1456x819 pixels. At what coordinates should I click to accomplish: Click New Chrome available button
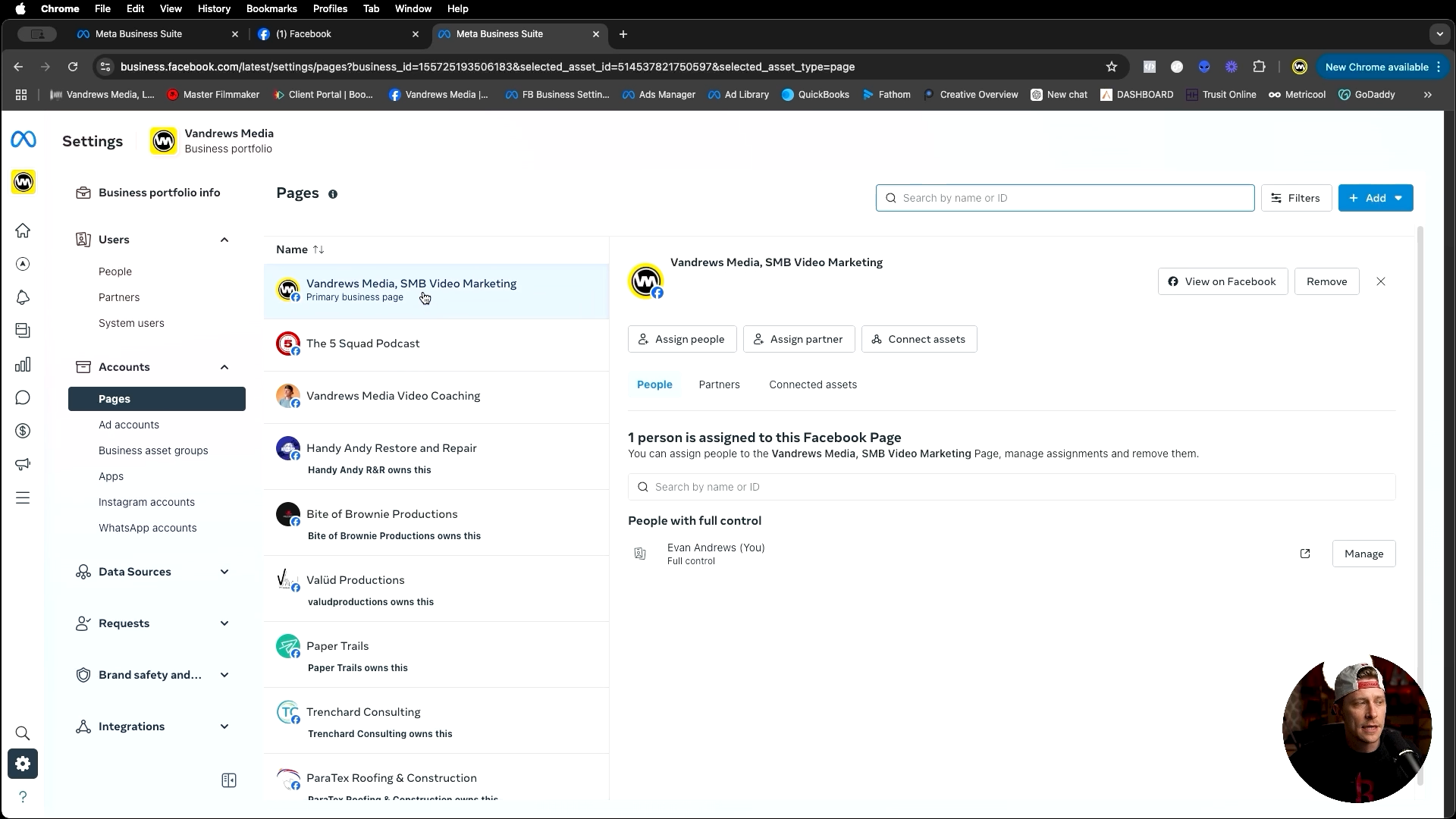(x=1383, y=67)
